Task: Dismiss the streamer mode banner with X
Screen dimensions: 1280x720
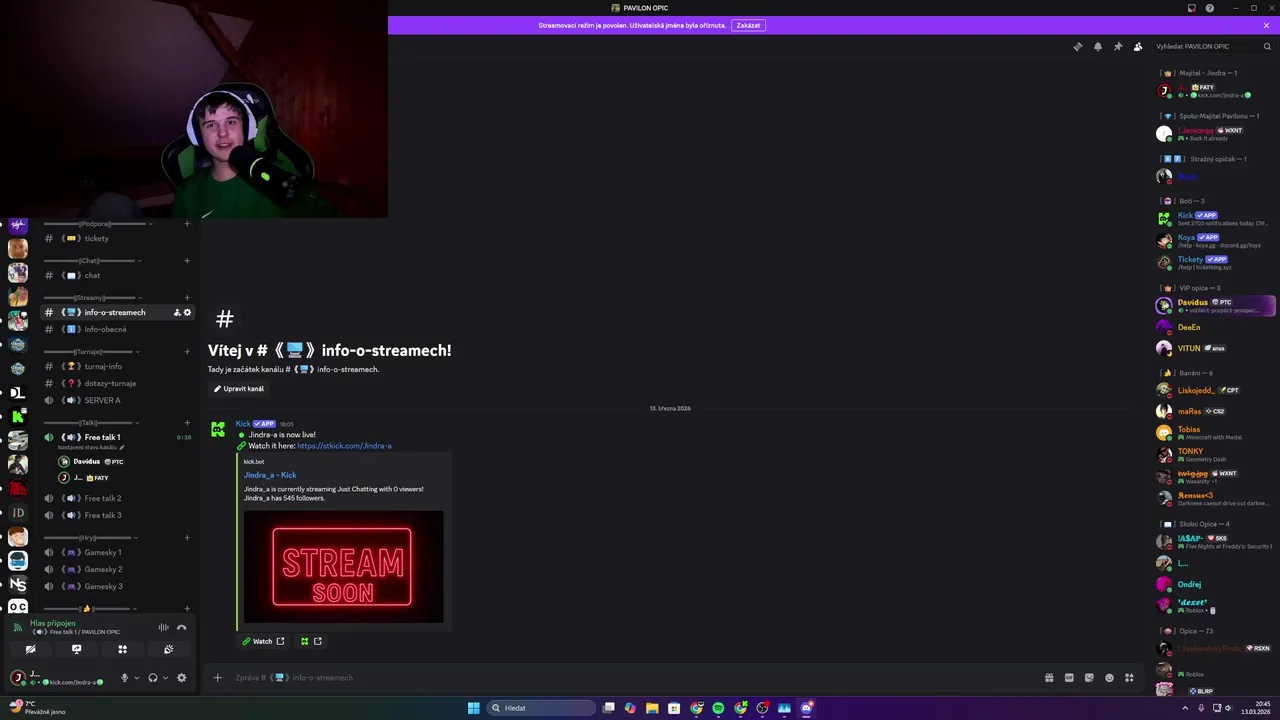Action: coord(1266,25)
